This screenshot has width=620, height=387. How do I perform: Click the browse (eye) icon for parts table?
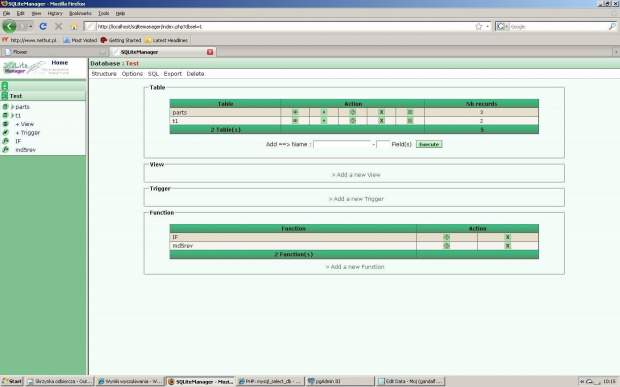[295, 112]
